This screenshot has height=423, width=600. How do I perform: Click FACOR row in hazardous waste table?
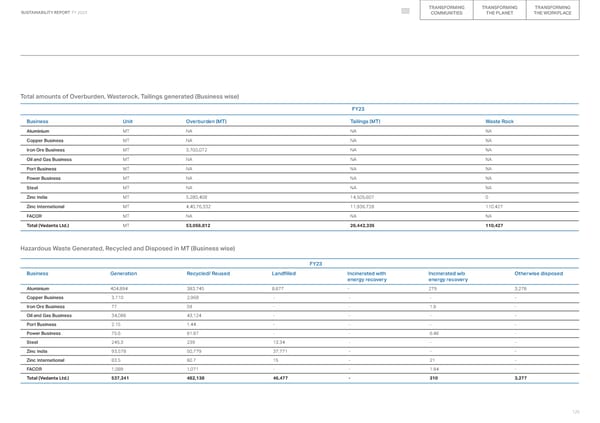(300, 369)
